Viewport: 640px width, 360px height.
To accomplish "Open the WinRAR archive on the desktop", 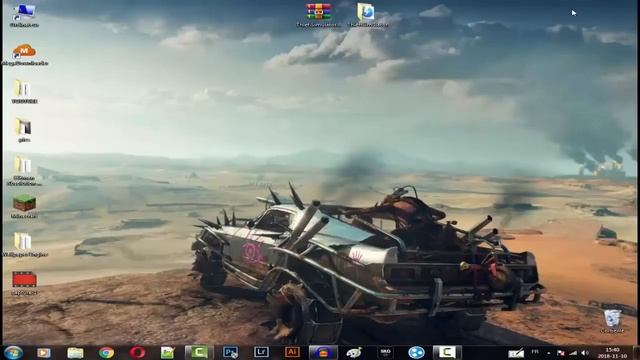I will pos(318,15).
